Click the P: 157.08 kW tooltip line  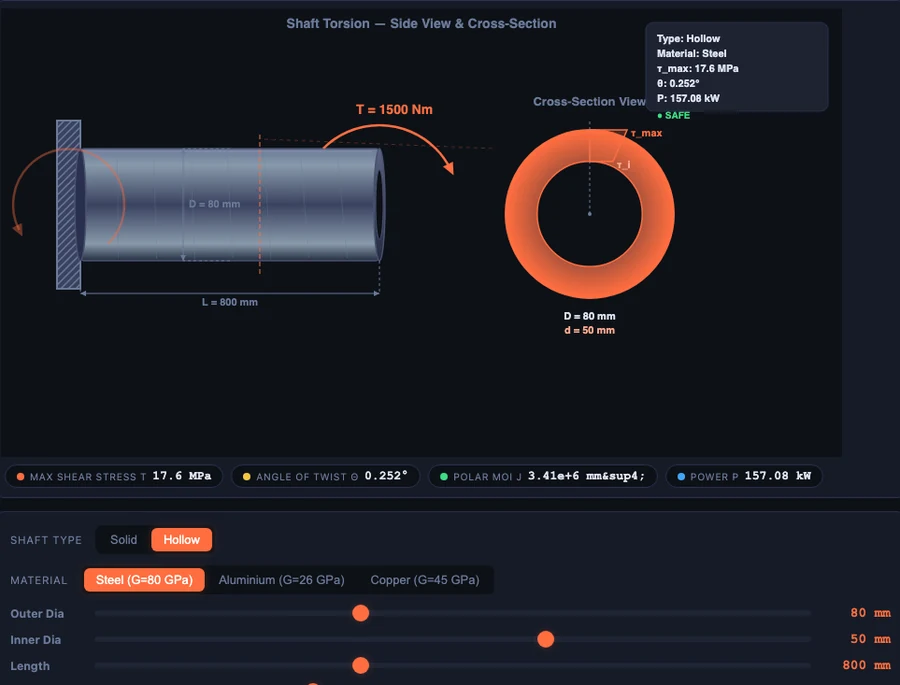click(688, 98)
